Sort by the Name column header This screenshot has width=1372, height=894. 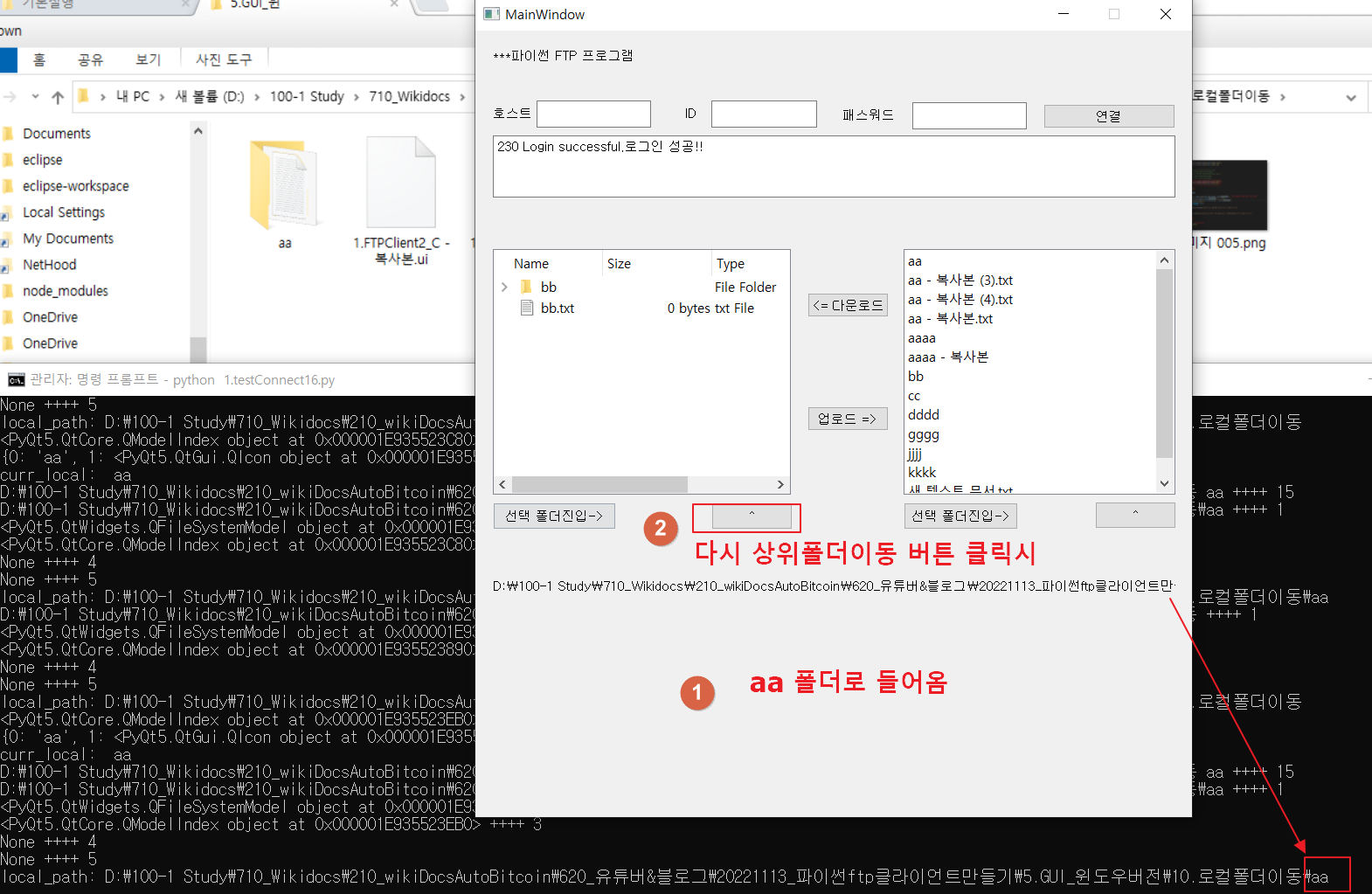coord(531,263)
